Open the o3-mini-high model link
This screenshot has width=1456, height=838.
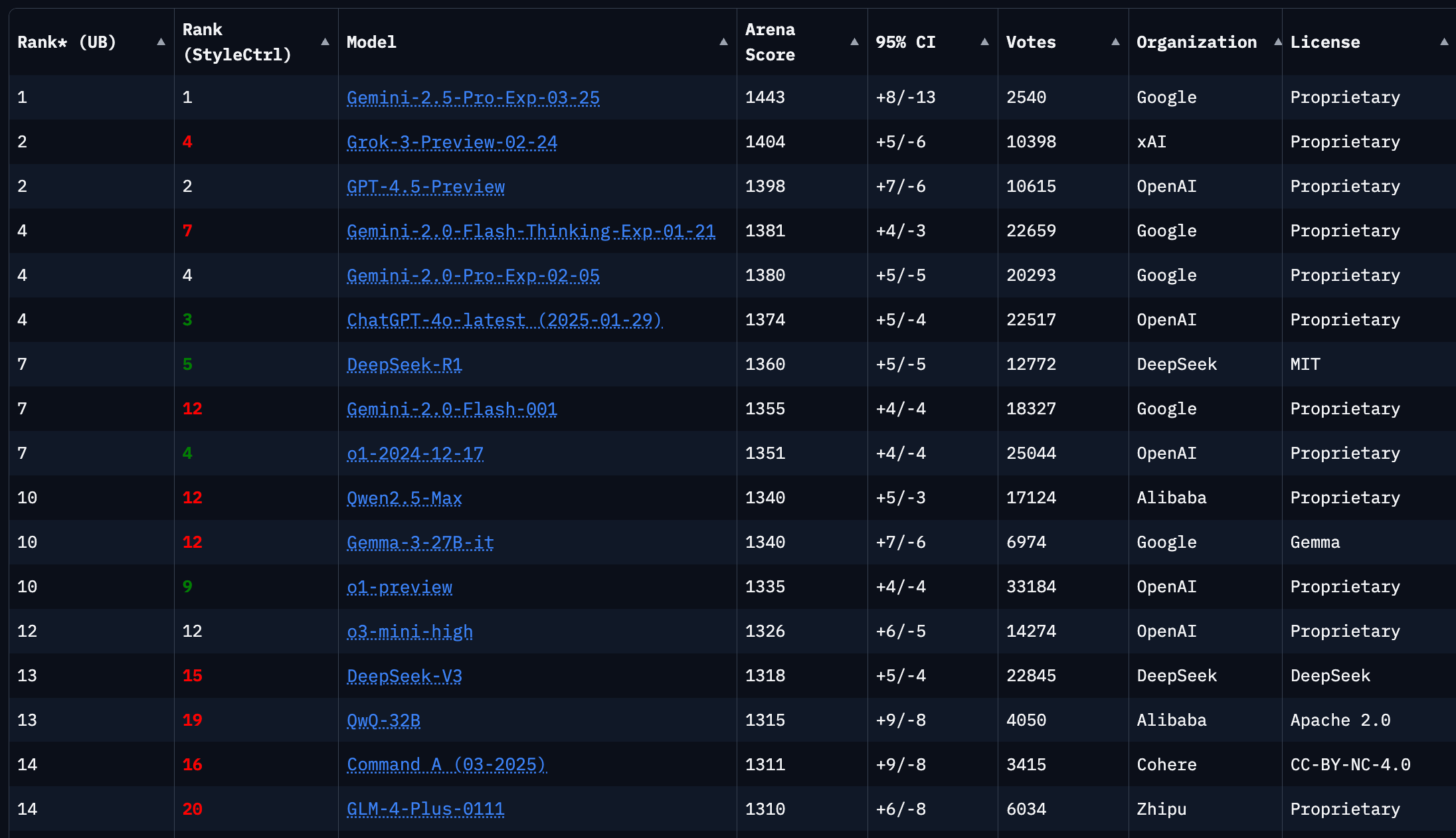click(x=410, y=631)
